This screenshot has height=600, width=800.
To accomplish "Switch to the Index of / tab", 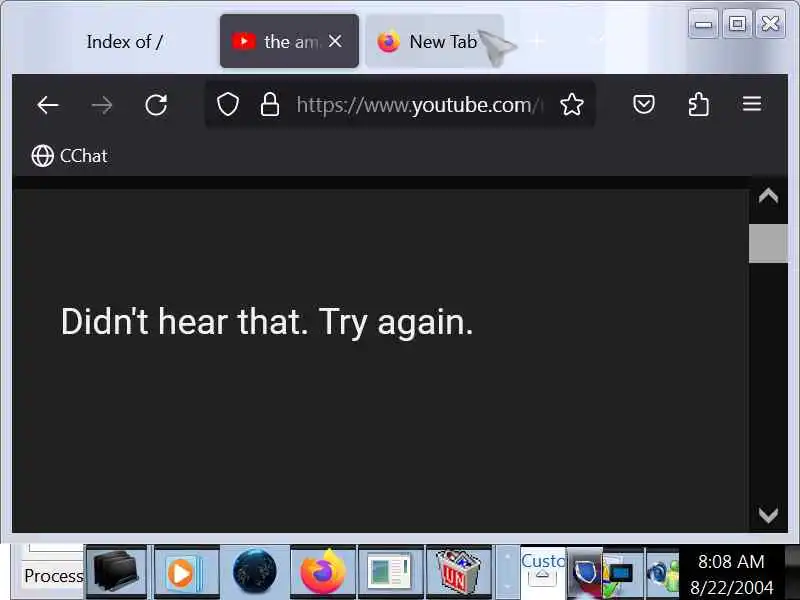I will point(124,41).
